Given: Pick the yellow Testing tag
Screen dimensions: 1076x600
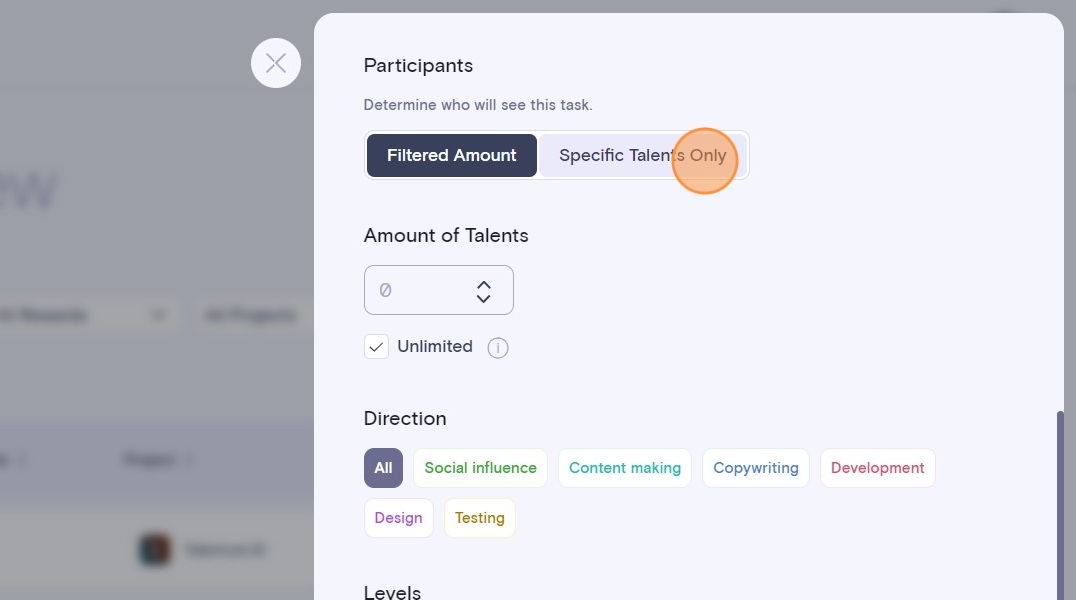Looking at the screenshot, I should point(479,518).
